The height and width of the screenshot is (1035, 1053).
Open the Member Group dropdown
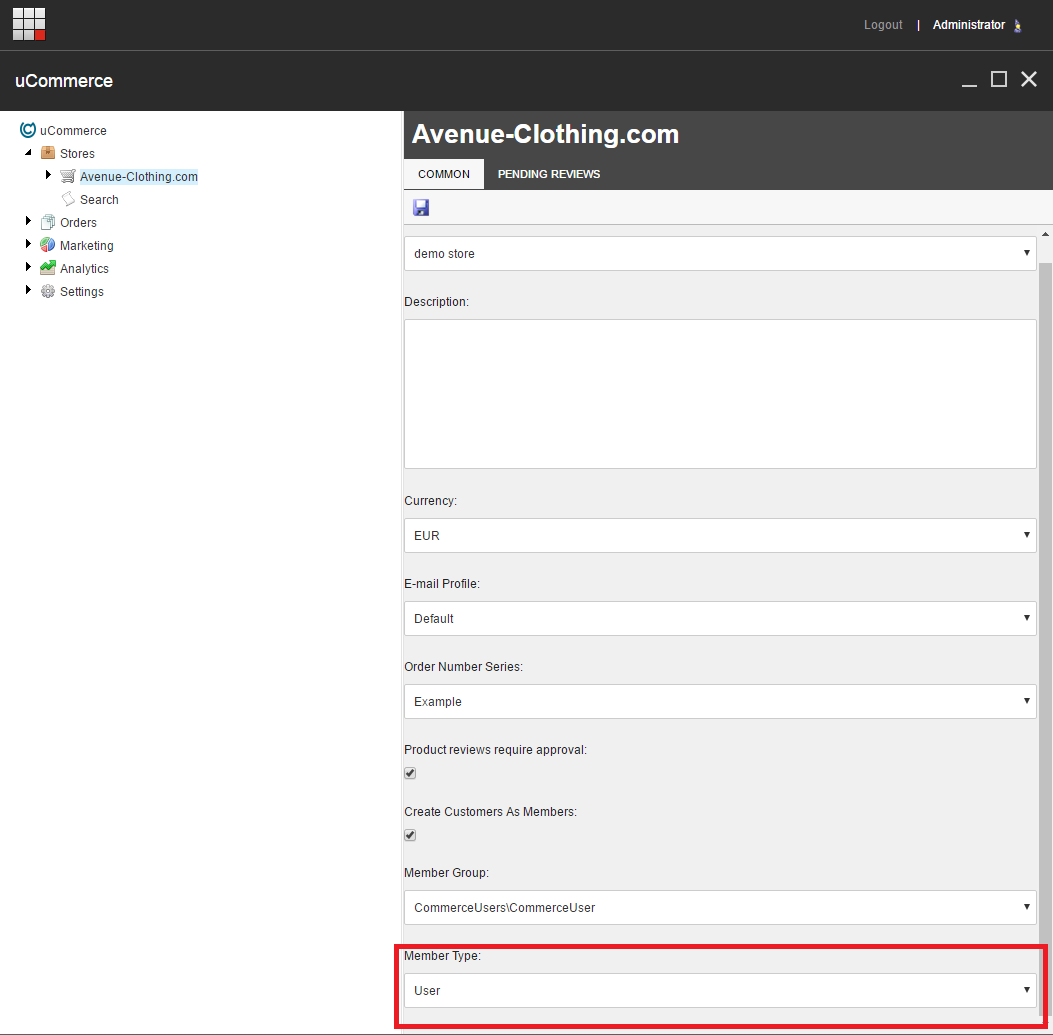coord(720,907)
